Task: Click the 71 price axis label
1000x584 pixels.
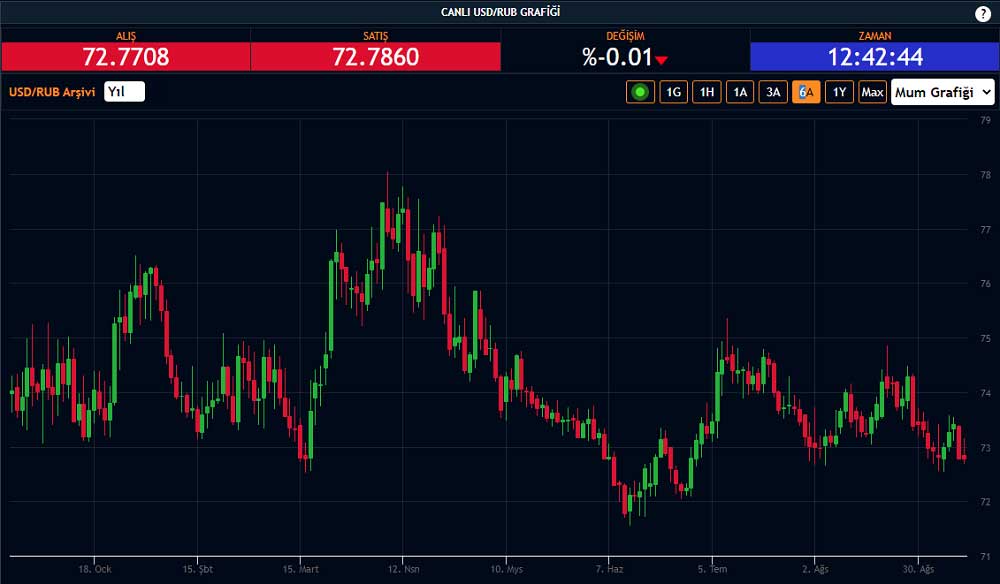Action: (x=985, y=557)
